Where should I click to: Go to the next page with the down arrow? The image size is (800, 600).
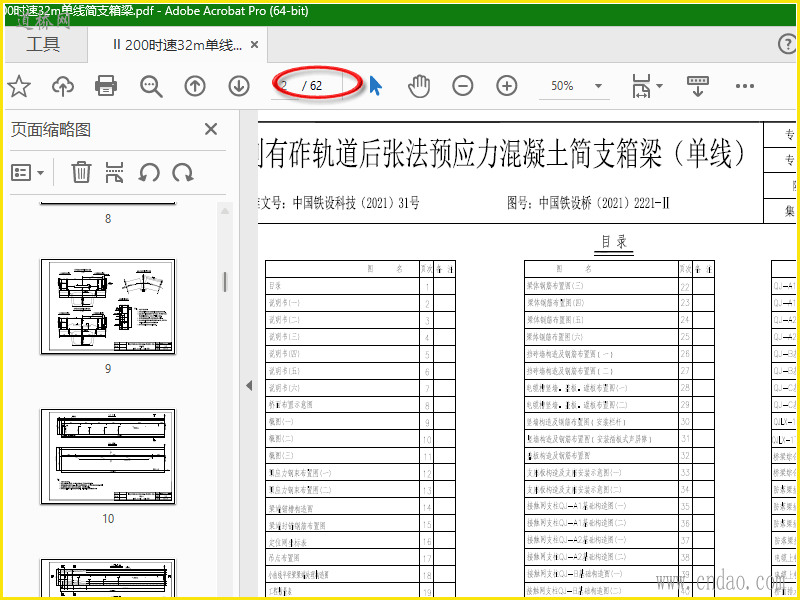click(239, 86)
